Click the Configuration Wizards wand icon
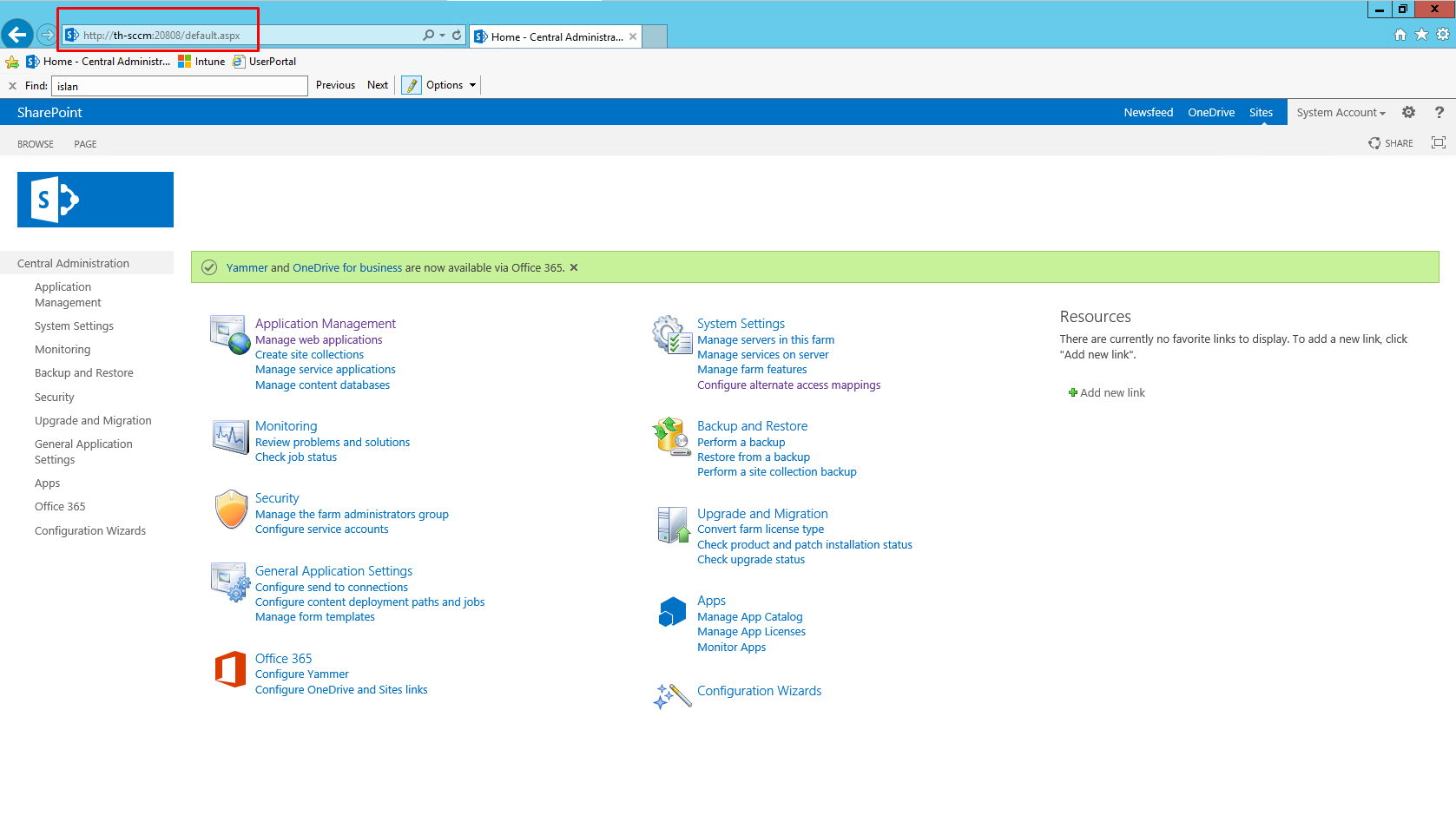This screenshot has width=1456, height=822. click(672, 696)
